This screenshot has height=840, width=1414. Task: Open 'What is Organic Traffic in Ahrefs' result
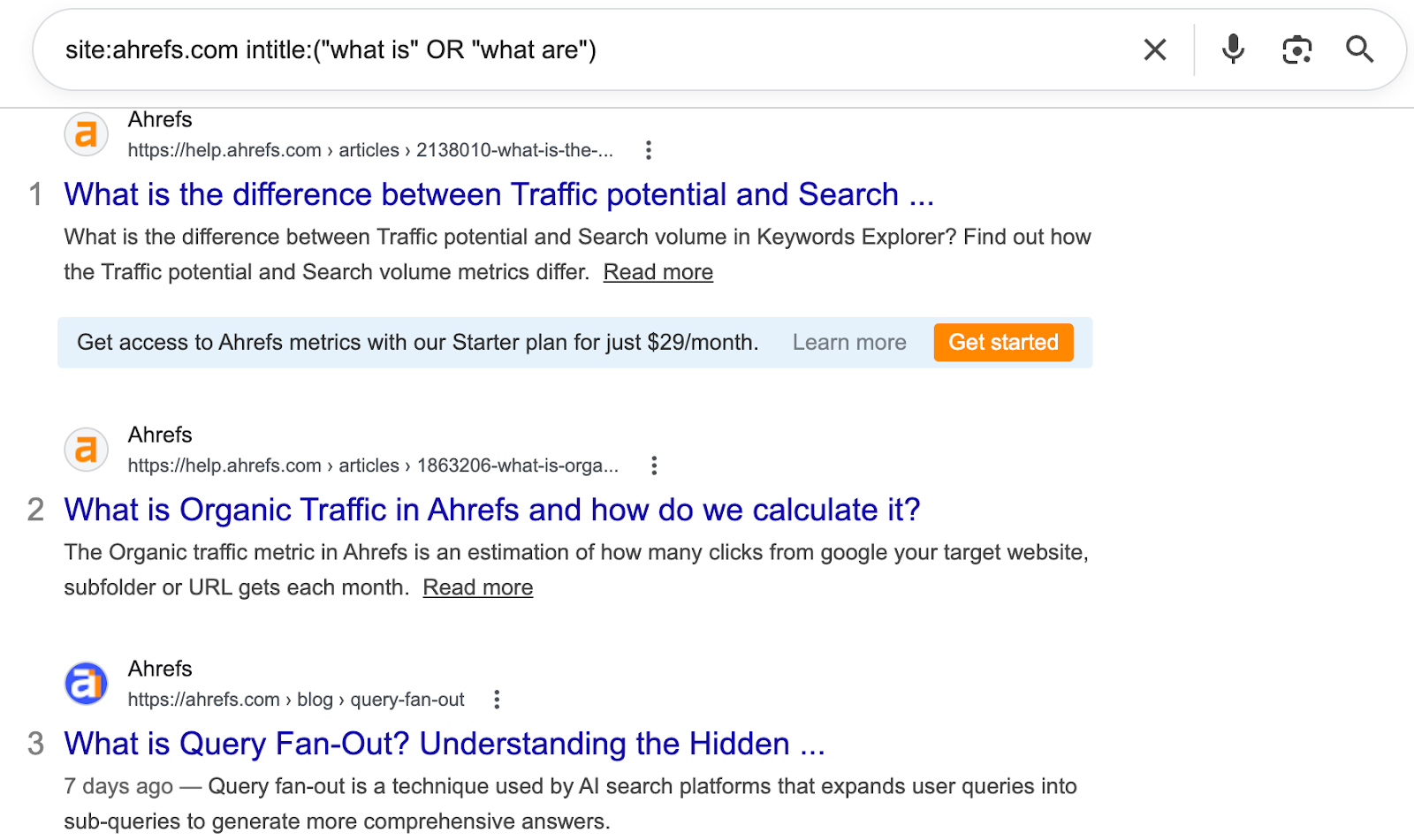(491, 510)
